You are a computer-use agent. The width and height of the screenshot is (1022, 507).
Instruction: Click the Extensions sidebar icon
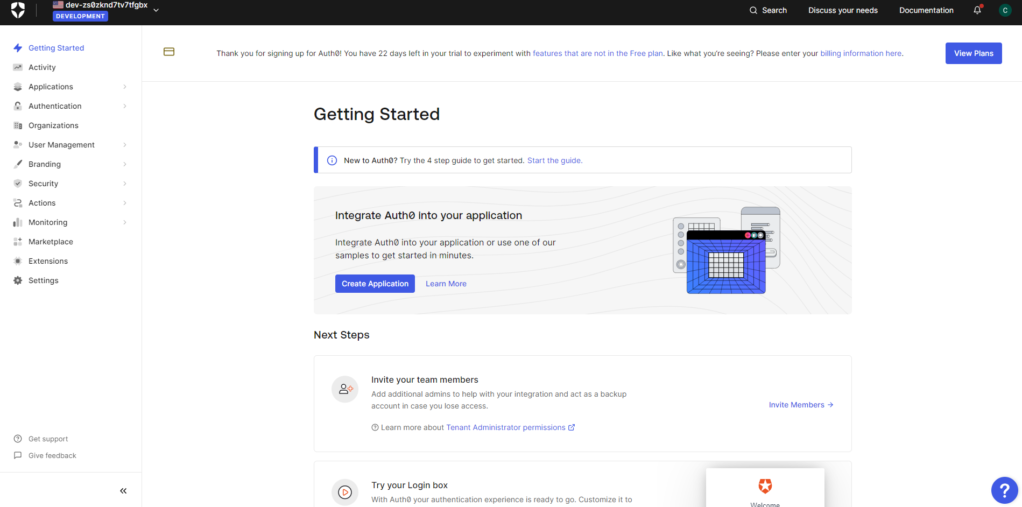18,261
